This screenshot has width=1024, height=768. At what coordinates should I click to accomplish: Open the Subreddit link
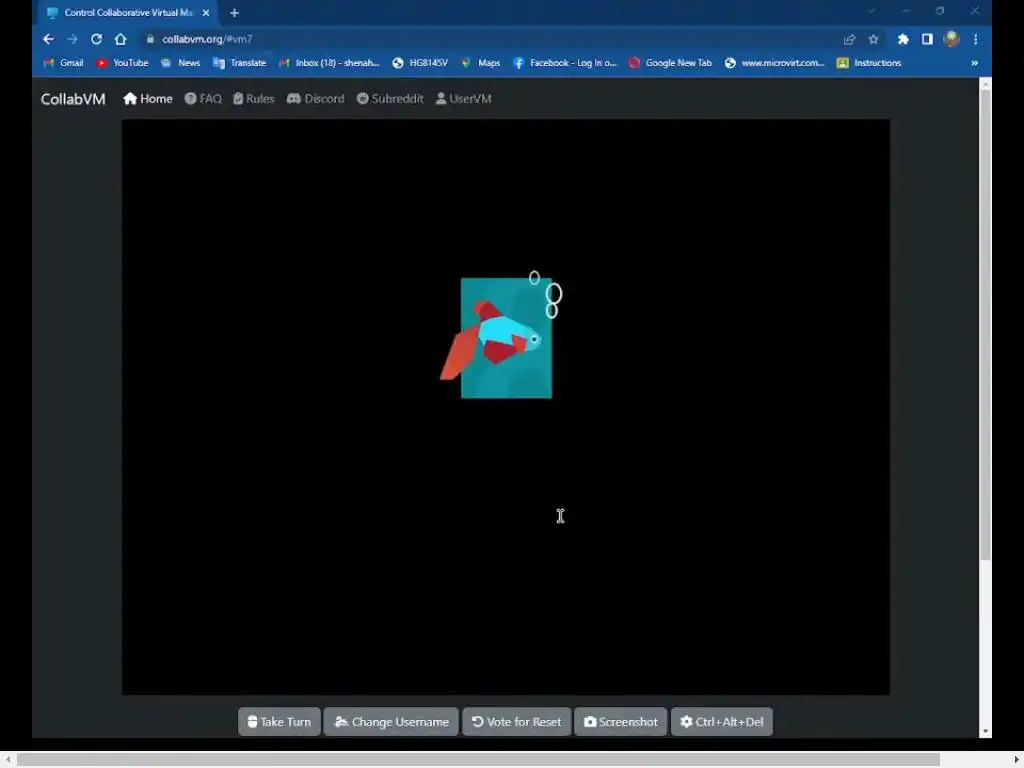coord(390,99)
